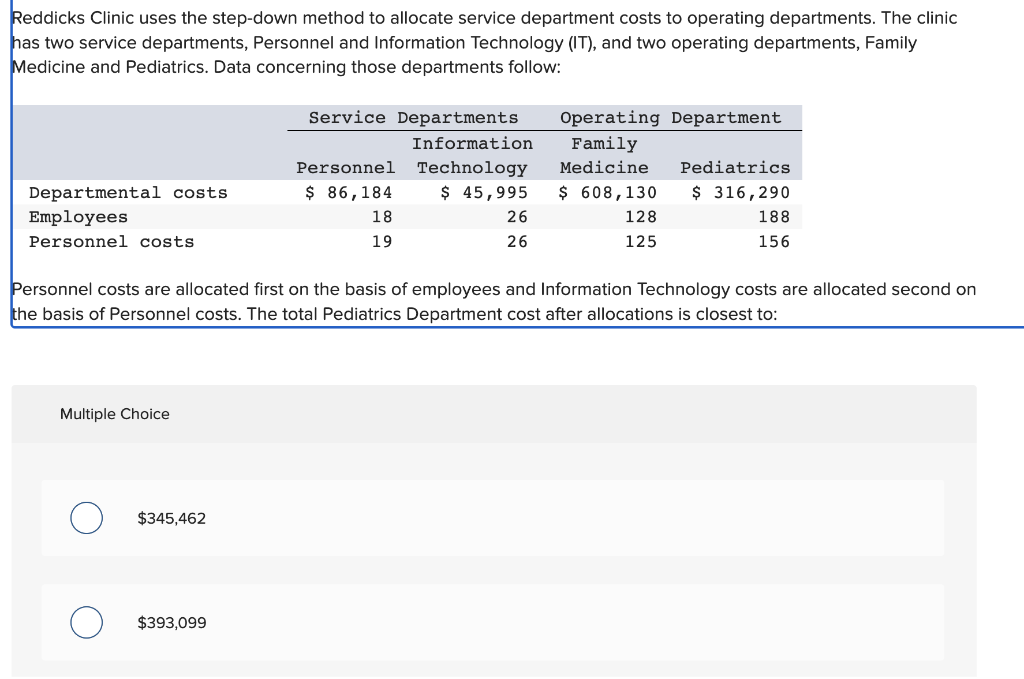Click the $ 45,995 cost cell
The height and width of the screenshot is (679, 1024).
pyautogui.click(x=484, y=193)
